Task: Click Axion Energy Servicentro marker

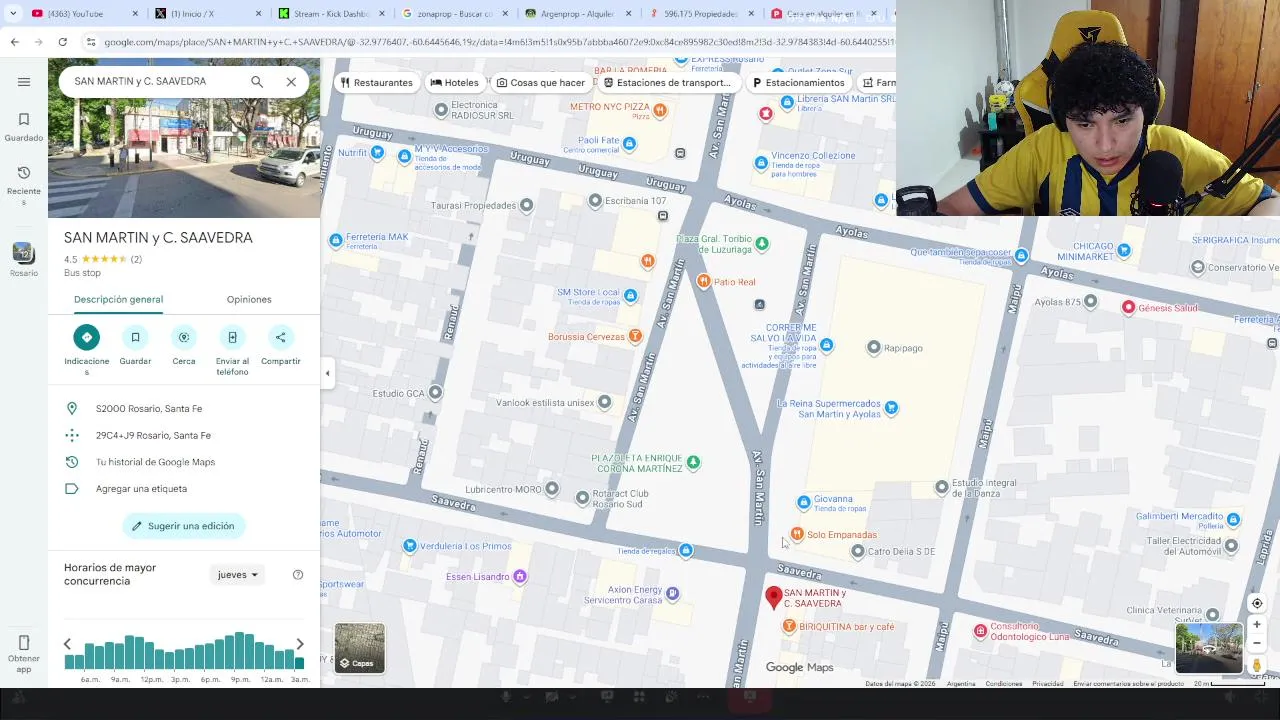Action: (x=673, y=594)
